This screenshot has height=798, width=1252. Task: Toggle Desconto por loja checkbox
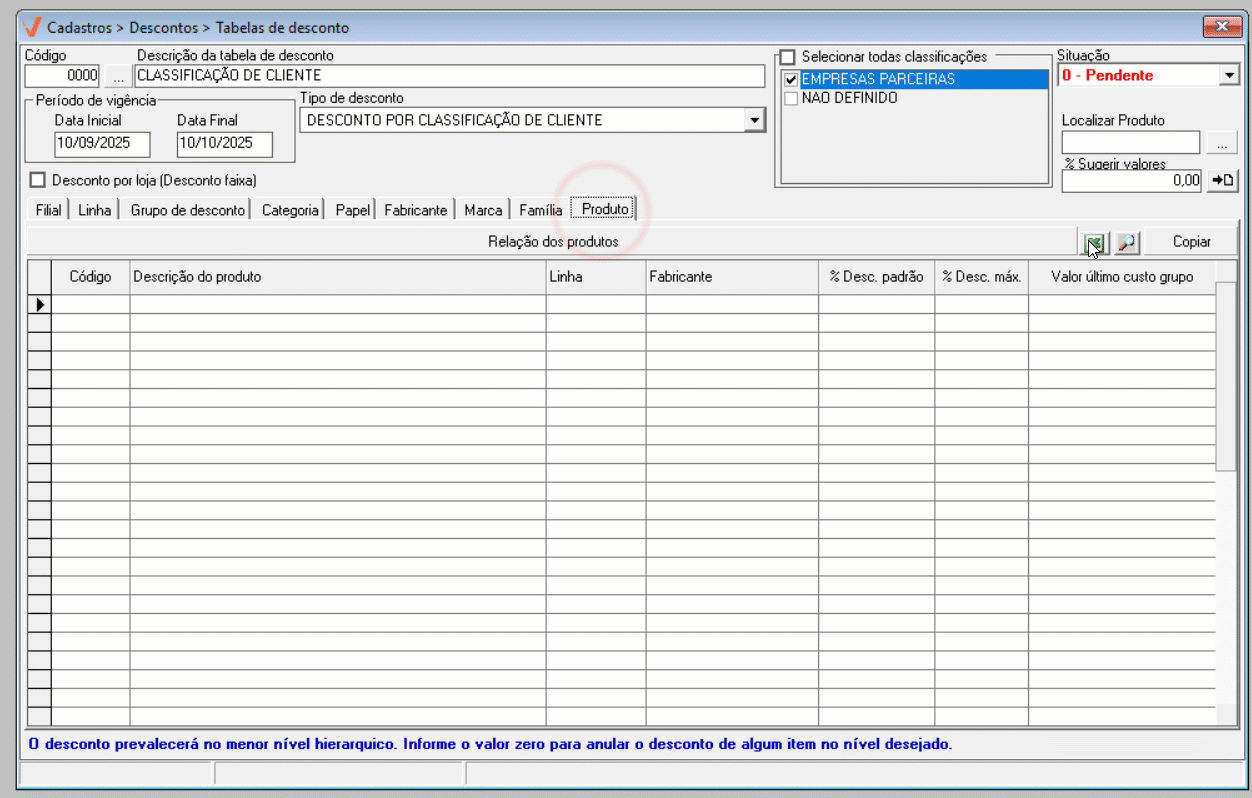39,181
